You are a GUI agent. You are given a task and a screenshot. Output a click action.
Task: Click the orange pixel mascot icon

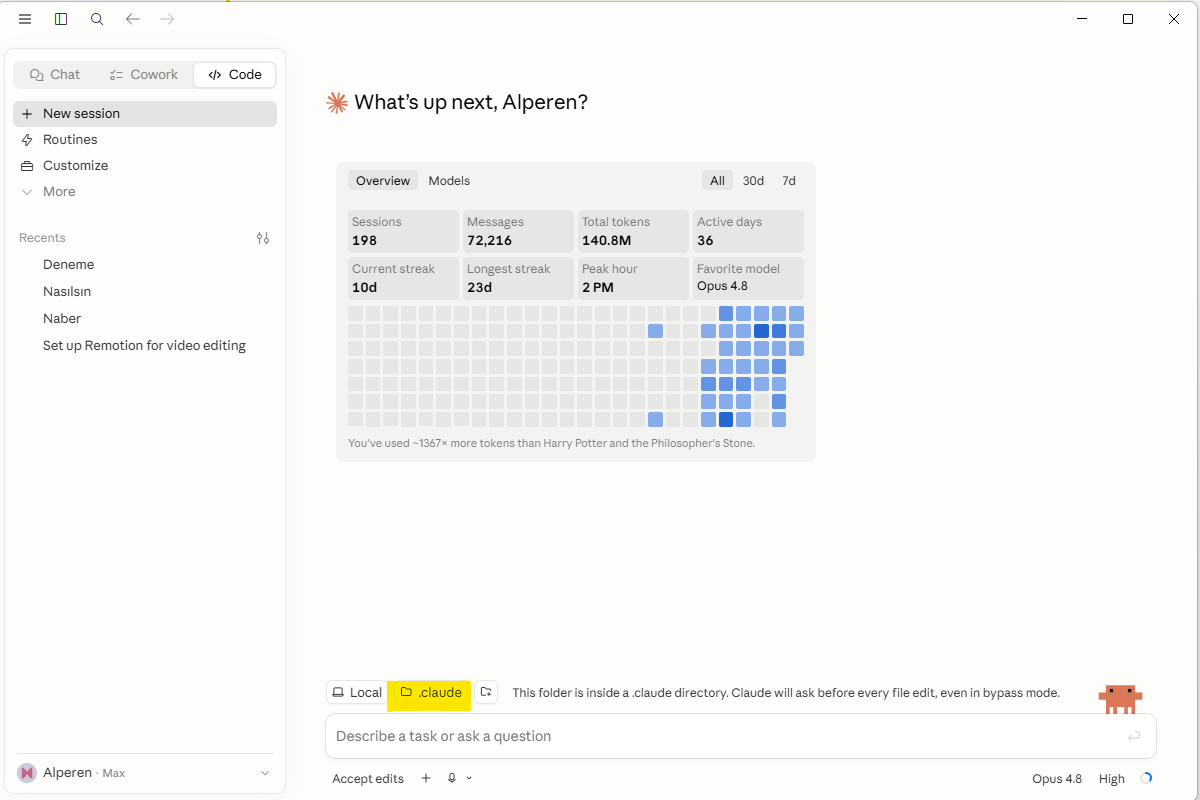(1120, 698)
